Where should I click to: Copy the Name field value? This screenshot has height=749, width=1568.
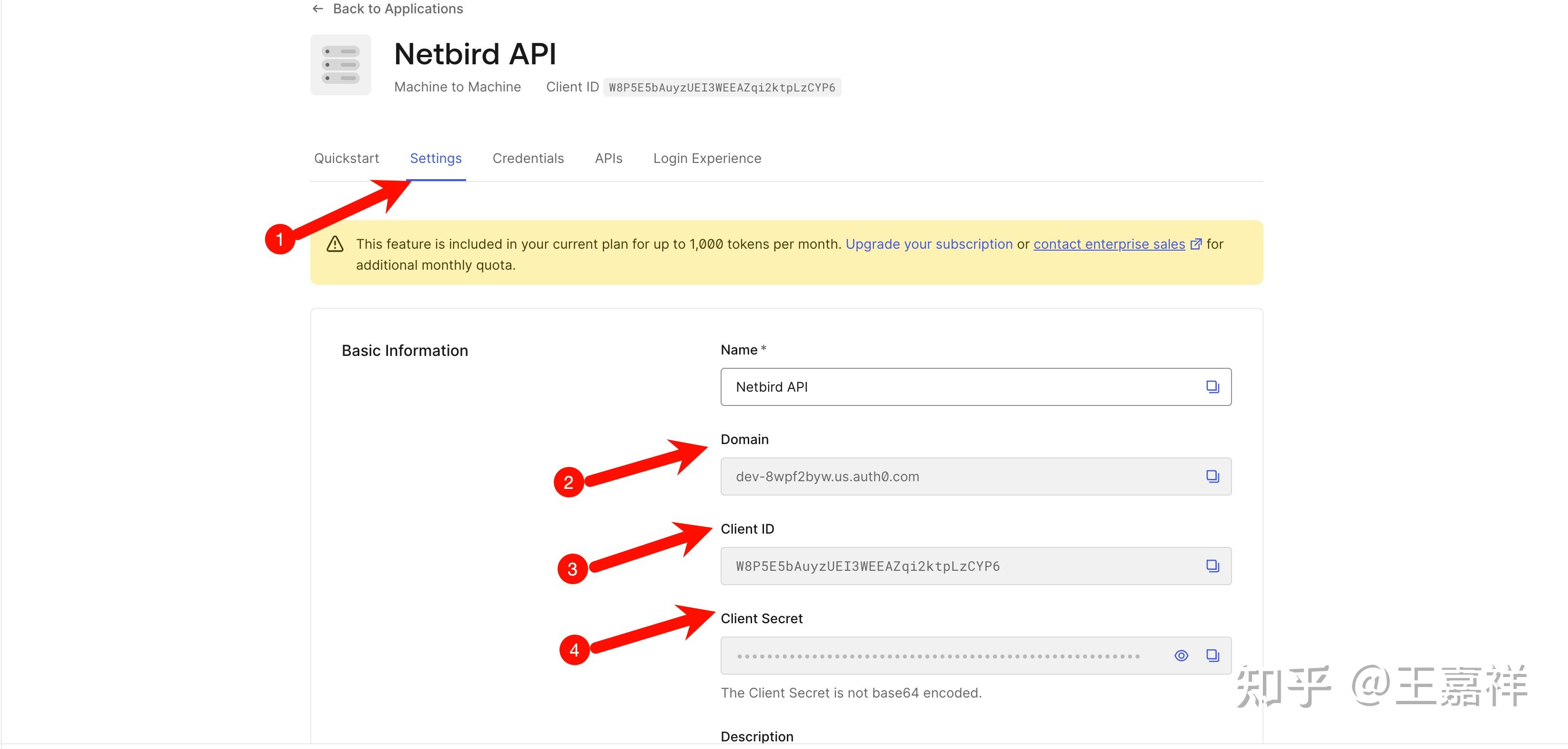pyautogui.click(x=1212, y=387)
